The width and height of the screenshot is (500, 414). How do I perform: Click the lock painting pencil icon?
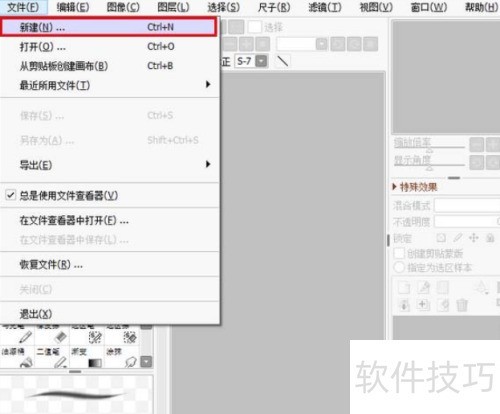[458, 238]
